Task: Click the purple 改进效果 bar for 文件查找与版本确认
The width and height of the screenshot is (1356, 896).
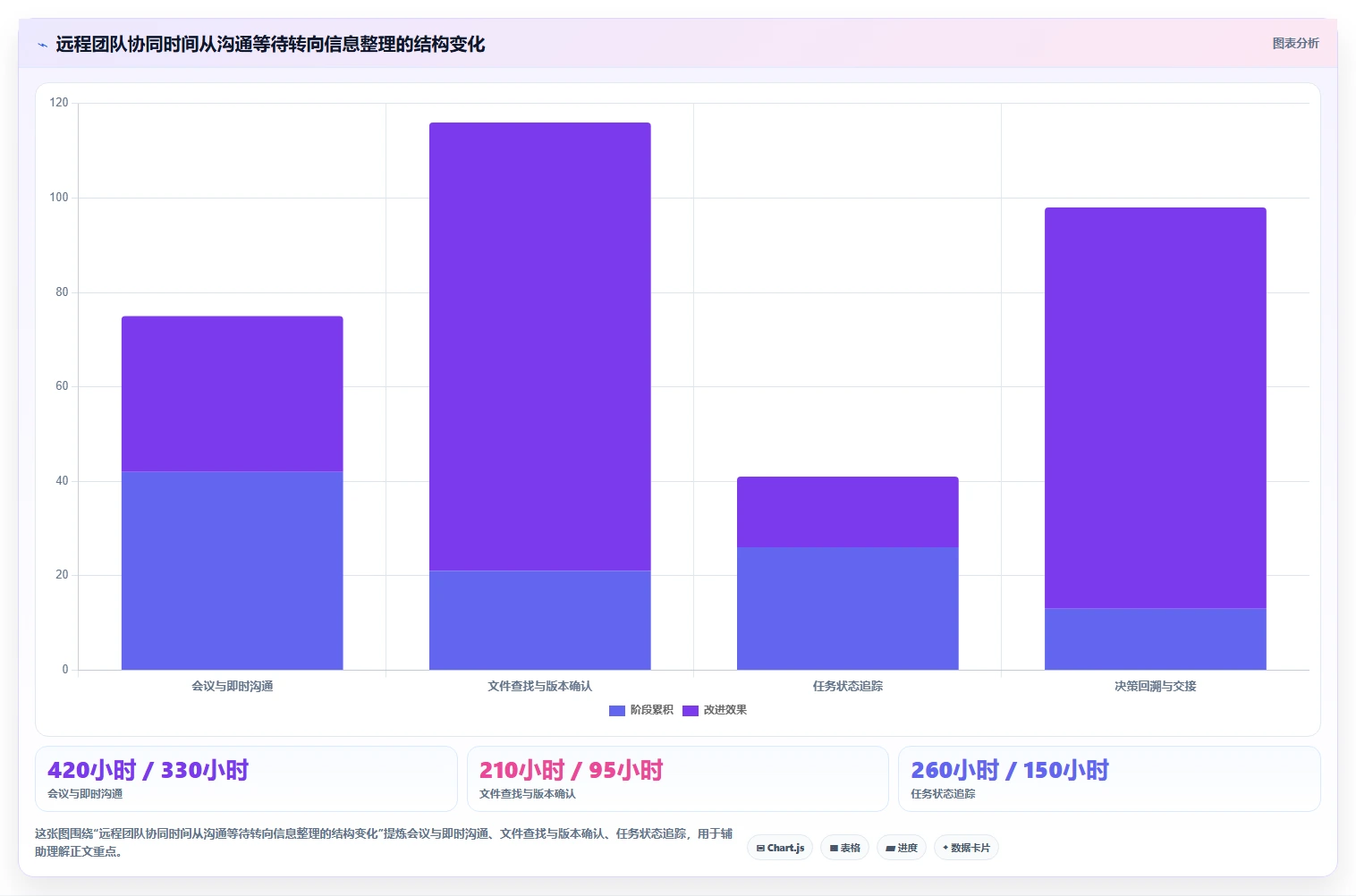Action: coord(540,346)
